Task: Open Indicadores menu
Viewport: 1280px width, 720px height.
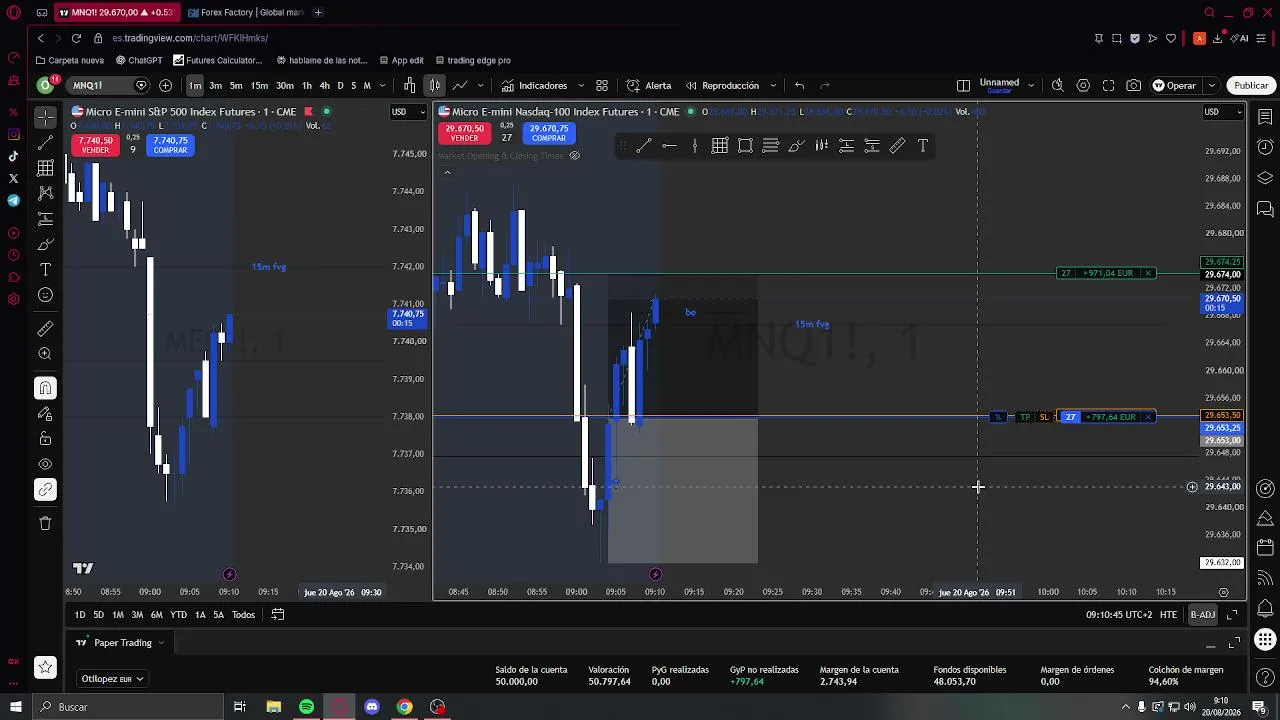Action: (534, 85)
